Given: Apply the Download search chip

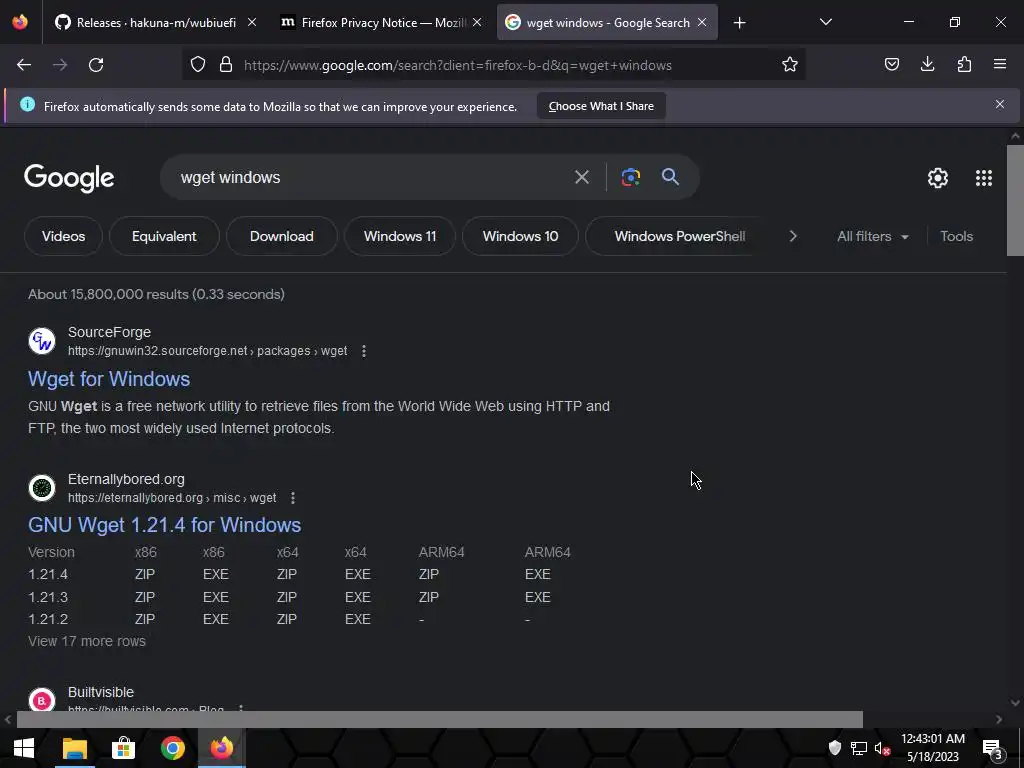Looking at the screenshot, I should (281, 236).
